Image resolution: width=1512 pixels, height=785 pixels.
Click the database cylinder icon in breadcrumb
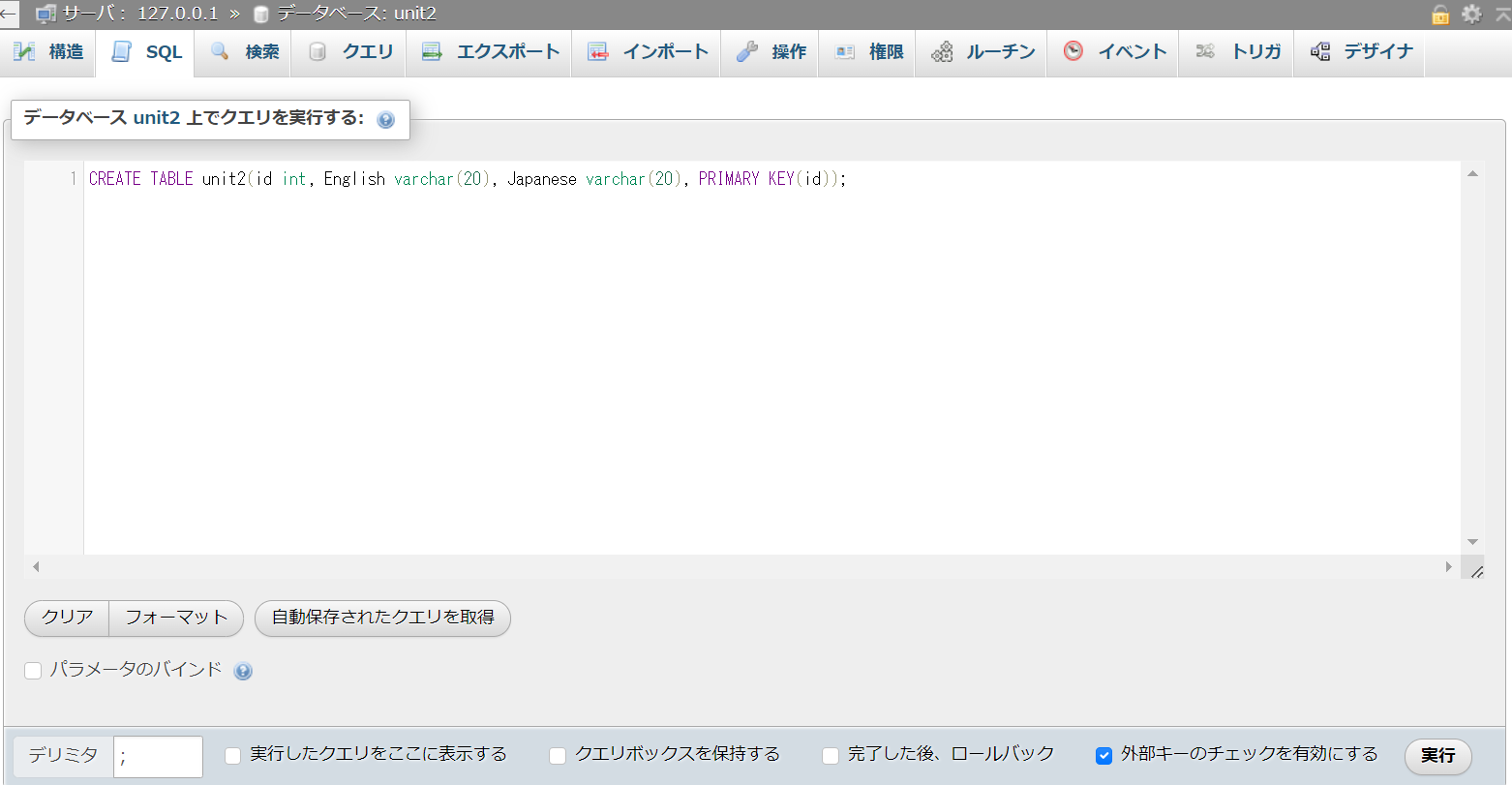[x=261, y=15]
